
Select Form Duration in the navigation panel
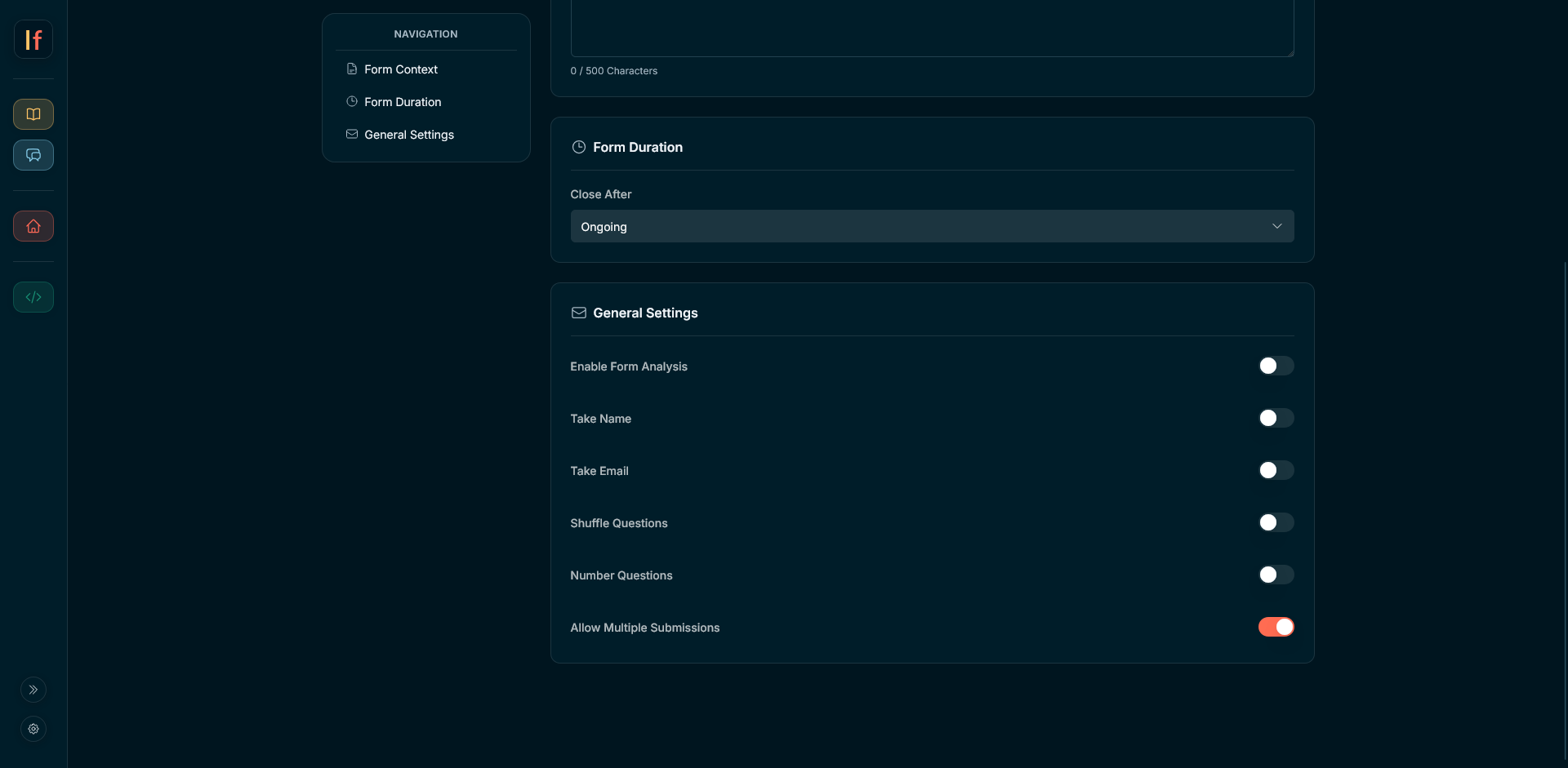click(403, 101)
